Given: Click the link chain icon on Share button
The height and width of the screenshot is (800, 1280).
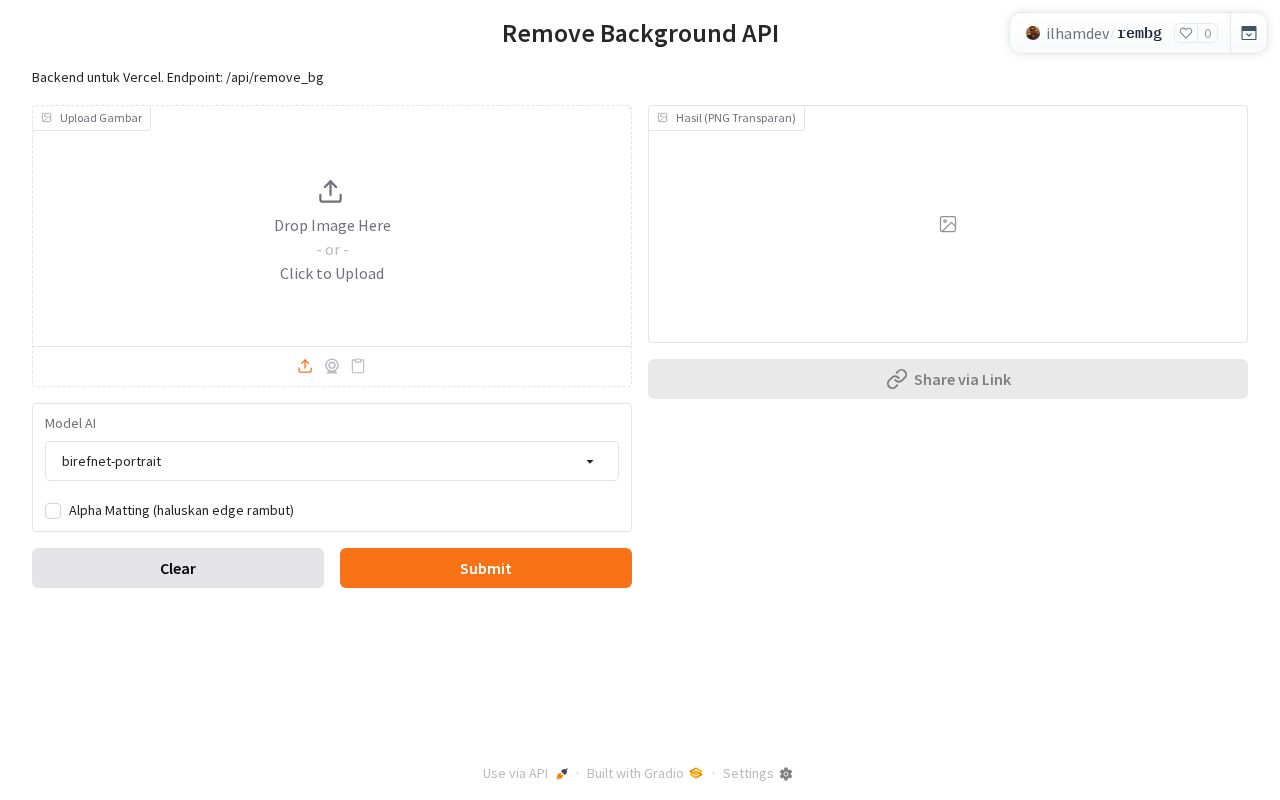Looking at the screenshot, I should (897, 379).
